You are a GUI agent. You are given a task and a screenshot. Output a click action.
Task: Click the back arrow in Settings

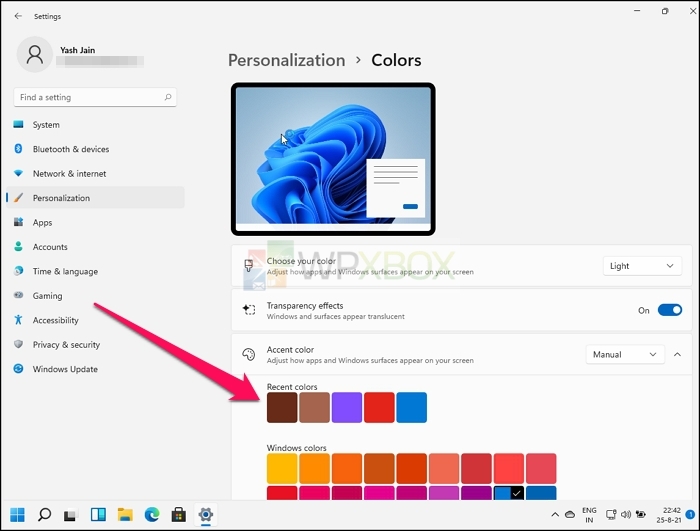18,16
